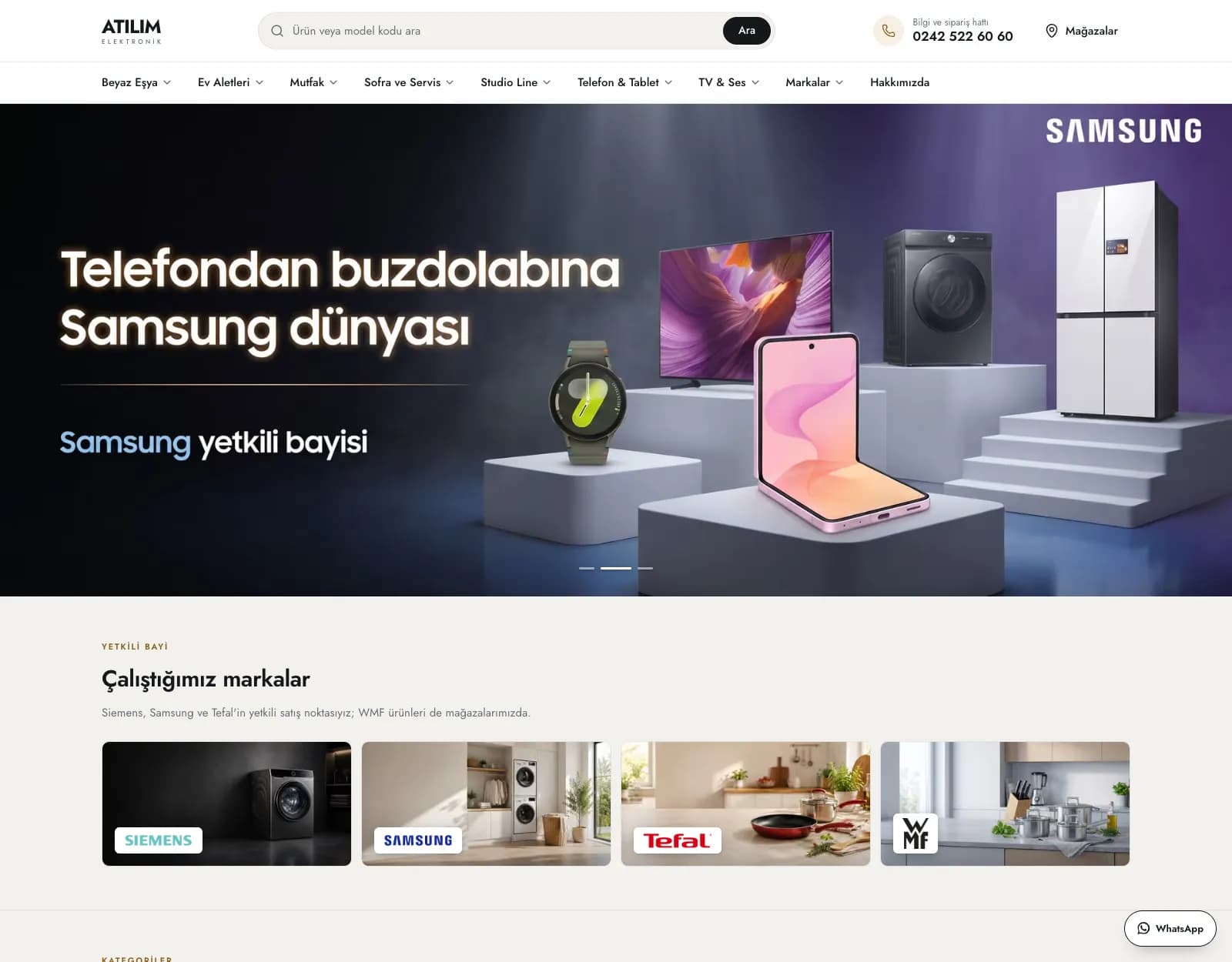
Task: Expand the Beyaz Eşya chevron
Action: tap(167, 82)
